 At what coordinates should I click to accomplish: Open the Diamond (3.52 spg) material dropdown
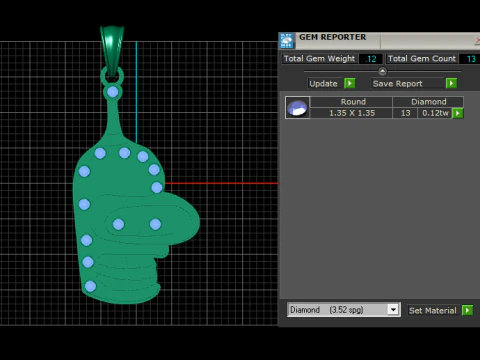click(393, 310)
